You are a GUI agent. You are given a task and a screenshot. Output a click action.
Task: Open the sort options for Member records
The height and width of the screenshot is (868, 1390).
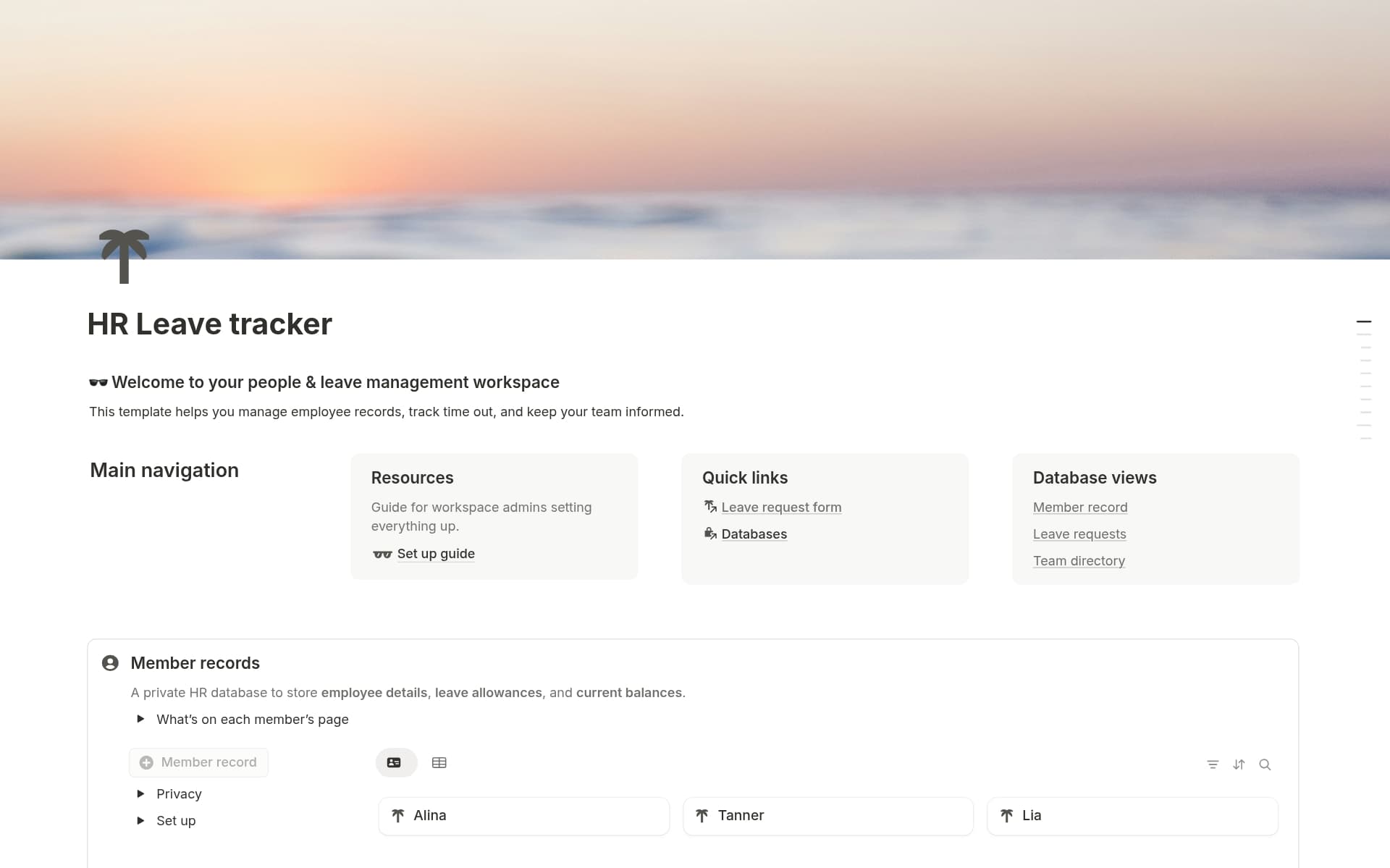tap(1239, 764)
